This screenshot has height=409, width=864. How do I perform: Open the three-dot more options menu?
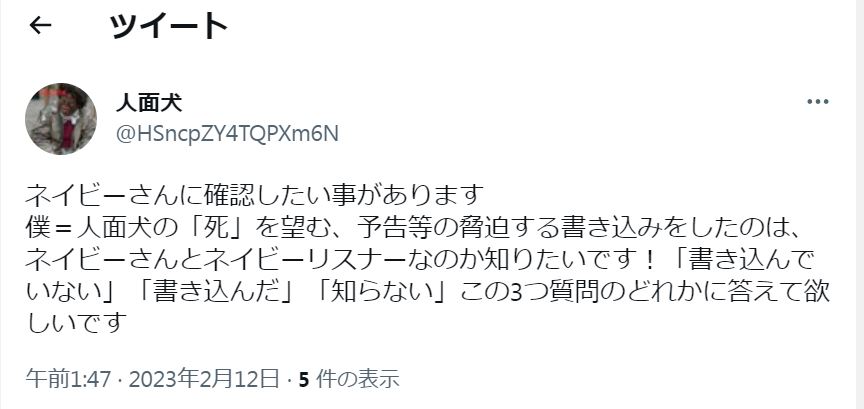(818, 101)
